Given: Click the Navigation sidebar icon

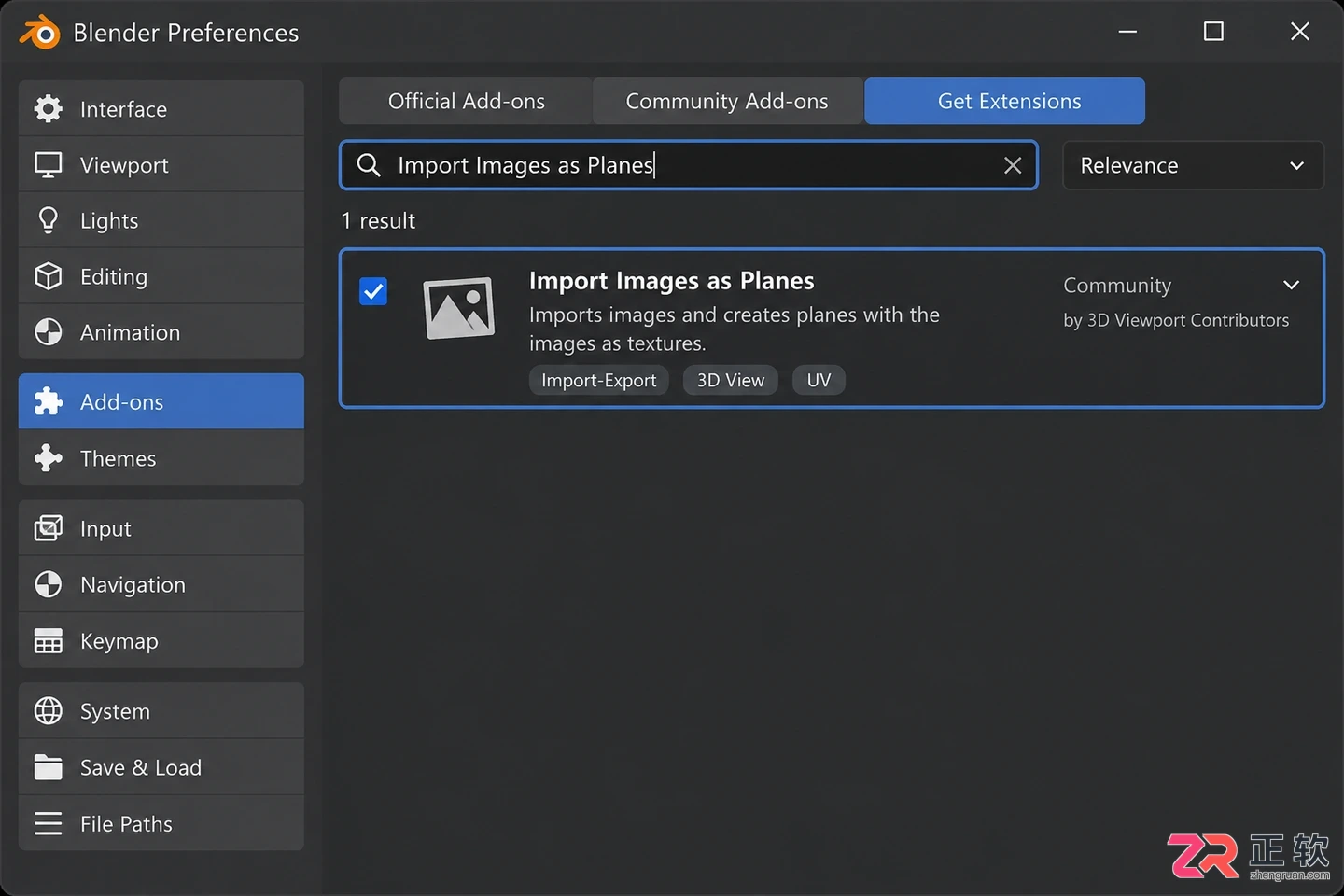Looking at the screenshot, I should point(48,584).
